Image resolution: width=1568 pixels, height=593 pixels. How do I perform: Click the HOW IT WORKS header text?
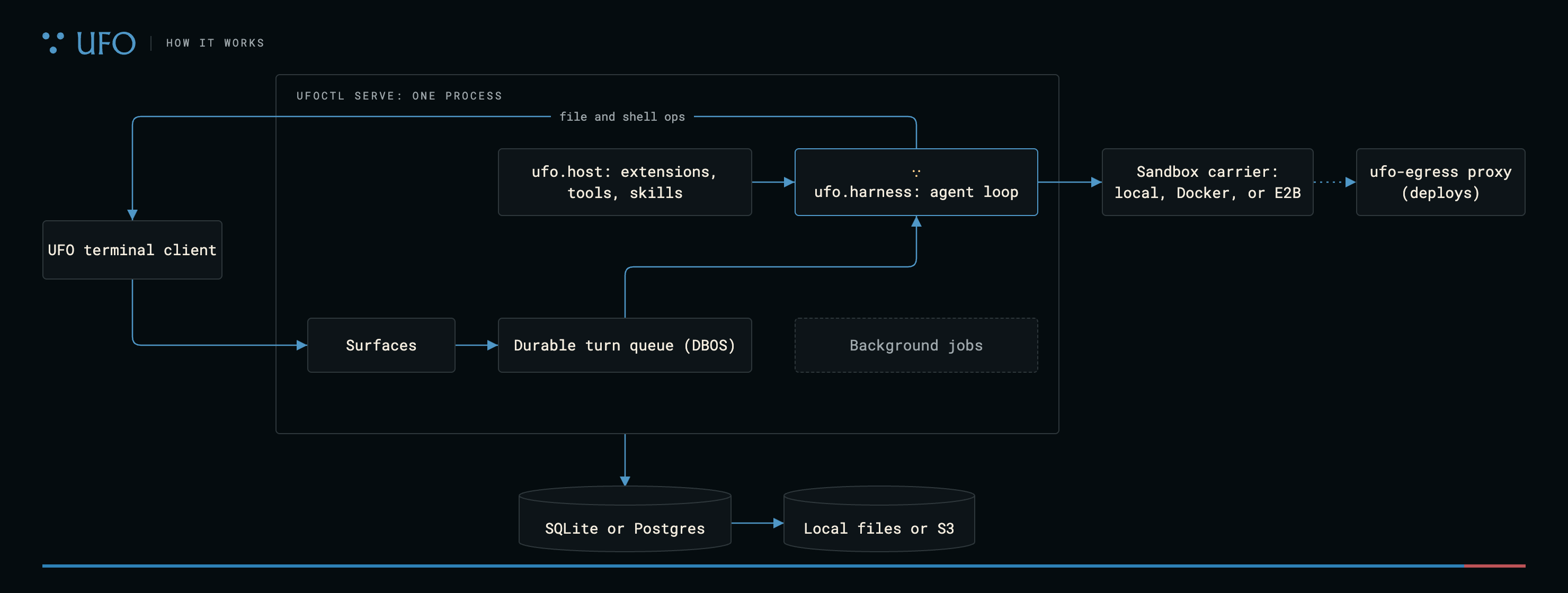(x=215, y=43)
